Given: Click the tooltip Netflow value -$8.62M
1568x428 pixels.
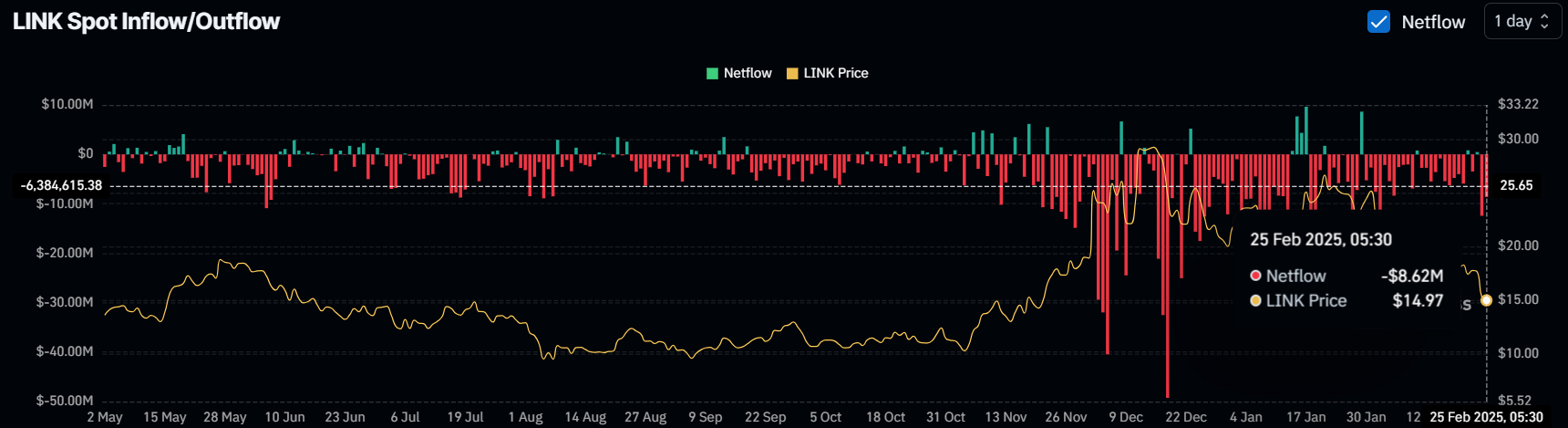Looking at the screenshot, I should click(x=1412, y=276).
